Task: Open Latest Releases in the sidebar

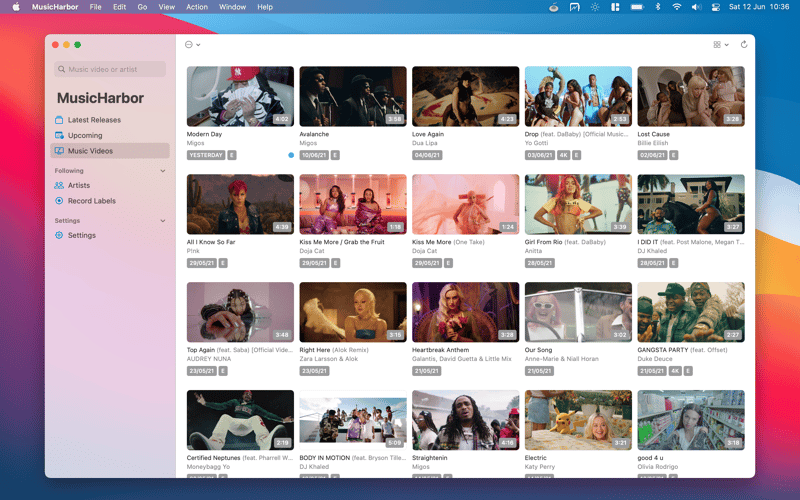Action: [93, 120]
